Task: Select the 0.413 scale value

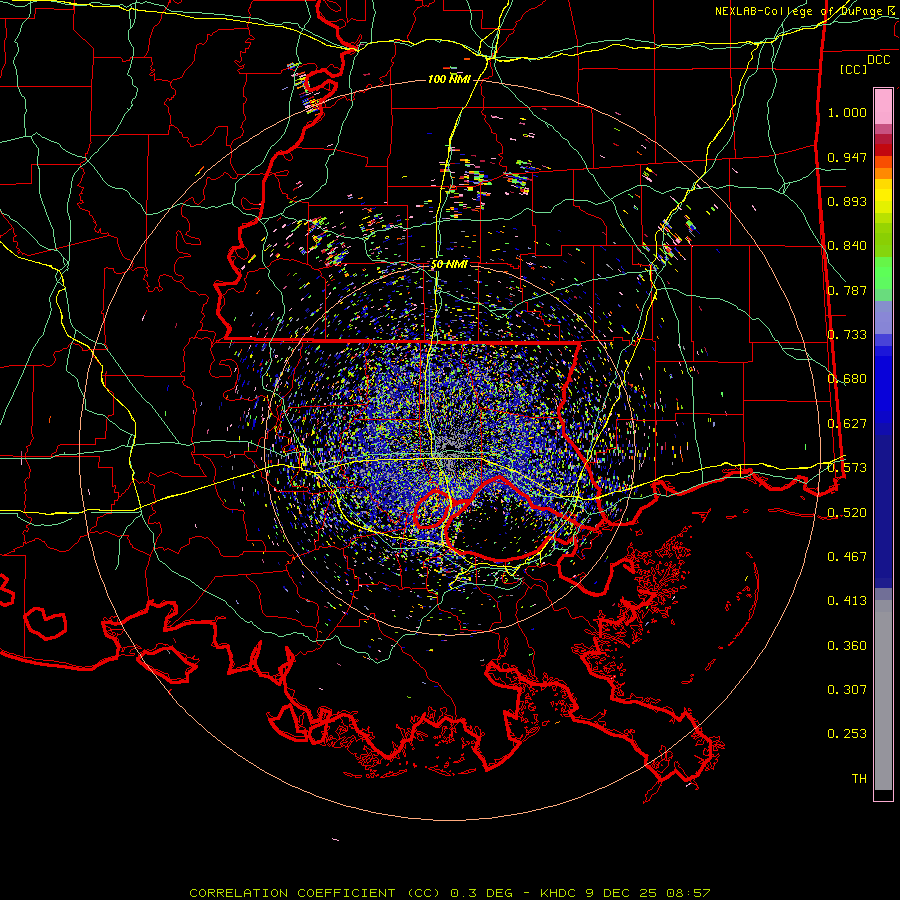Action: [847, 601]
